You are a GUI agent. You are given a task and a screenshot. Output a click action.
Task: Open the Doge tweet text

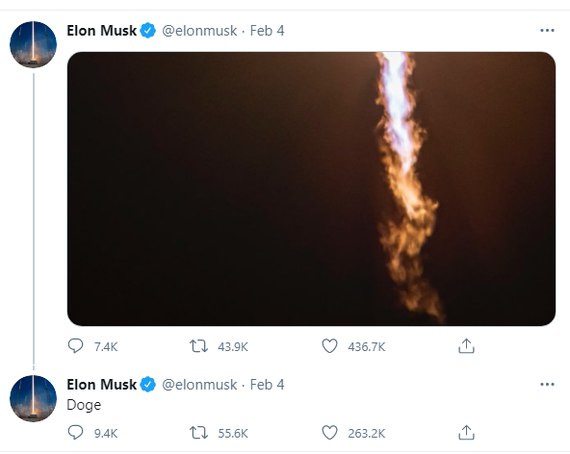84,405
